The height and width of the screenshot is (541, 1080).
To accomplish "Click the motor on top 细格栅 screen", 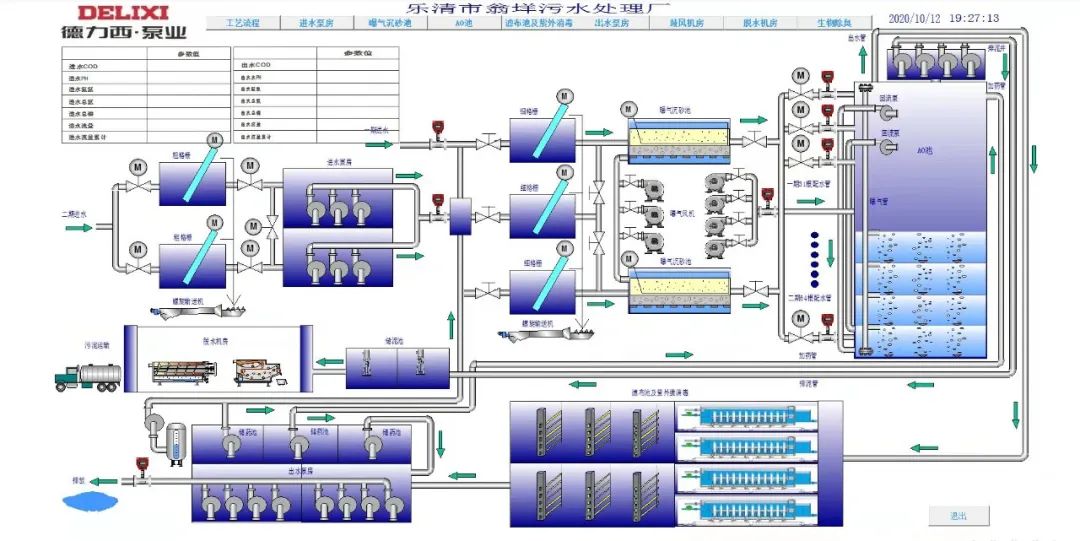I will click(x=564, y=96).
